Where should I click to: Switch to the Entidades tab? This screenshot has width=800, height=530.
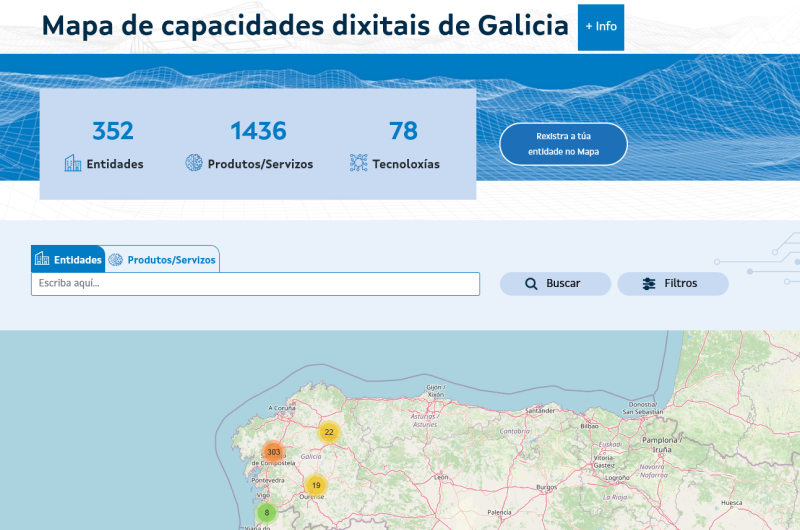tap(68, 259)
